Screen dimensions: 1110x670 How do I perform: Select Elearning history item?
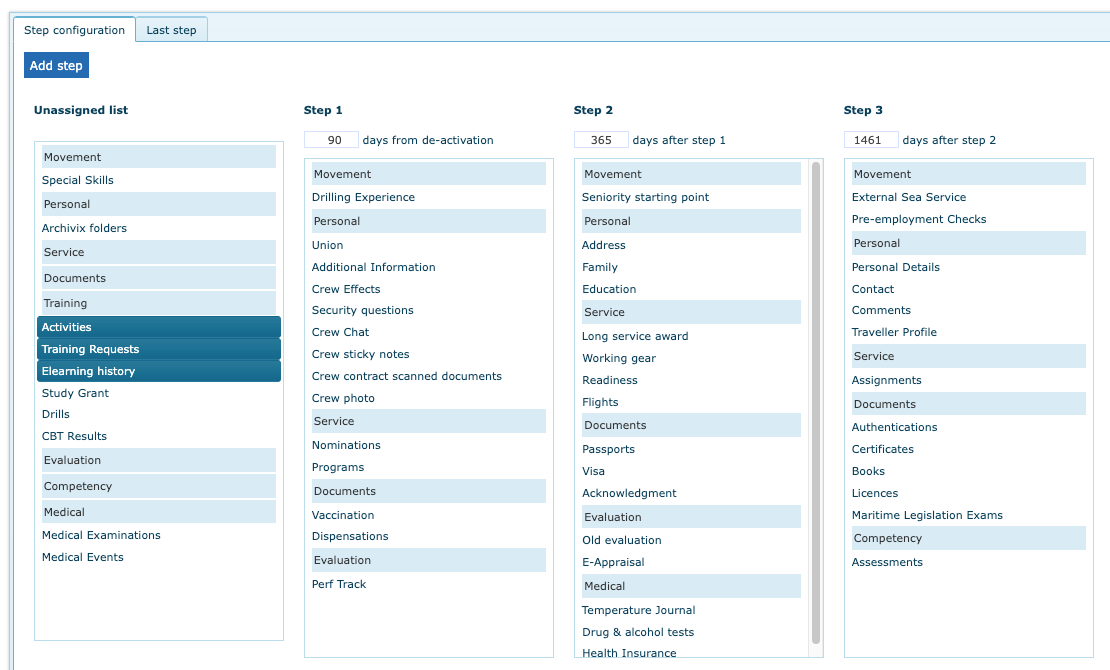click(x=159, y=371)
